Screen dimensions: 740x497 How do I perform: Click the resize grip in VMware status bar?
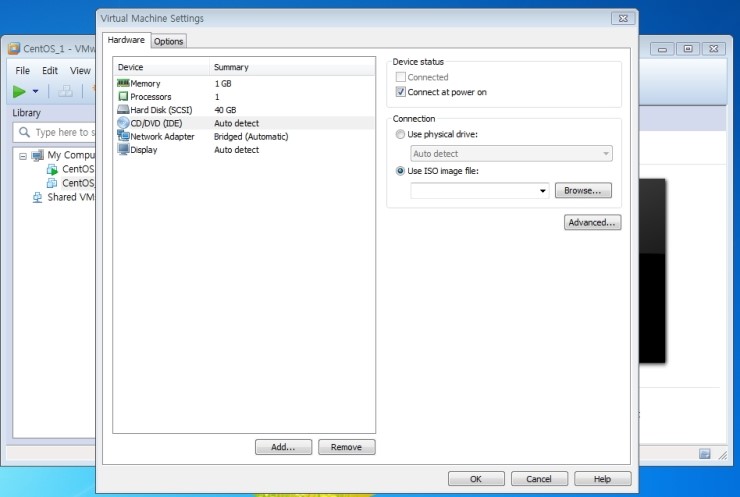[723, 455]
